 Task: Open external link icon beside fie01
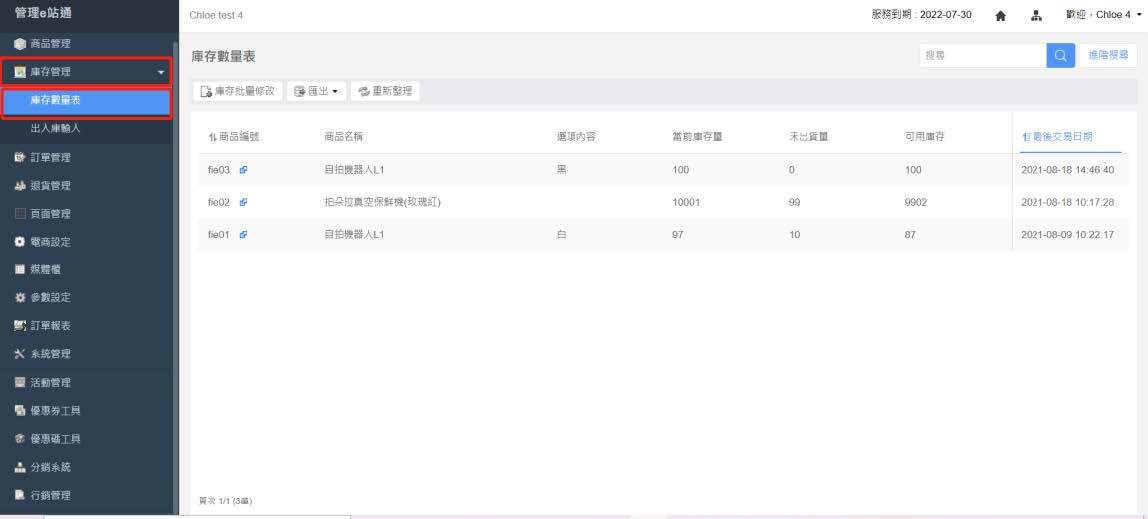coord(243,235)
